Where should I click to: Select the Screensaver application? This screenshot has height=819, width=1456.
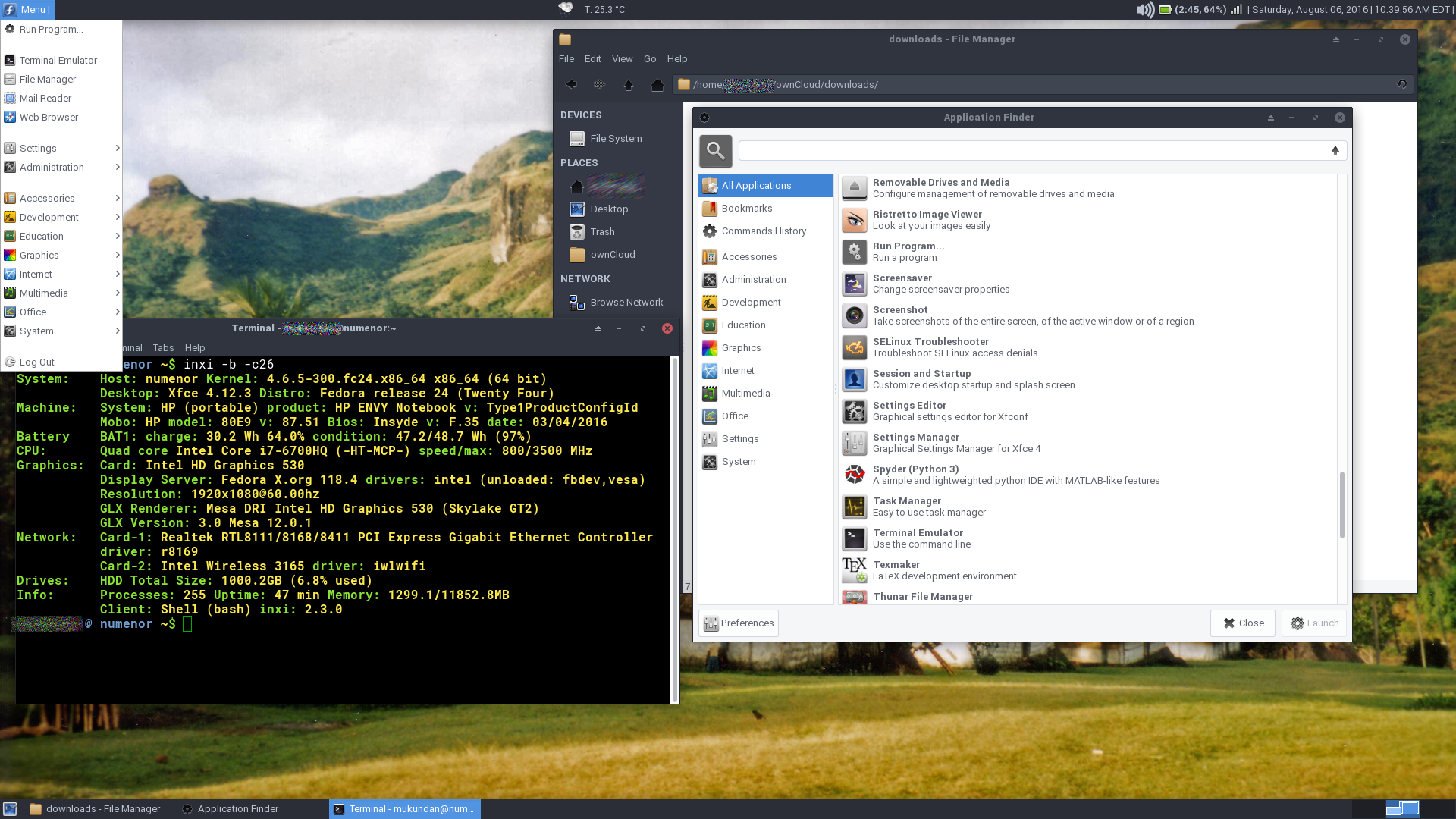pos(1088,284)
